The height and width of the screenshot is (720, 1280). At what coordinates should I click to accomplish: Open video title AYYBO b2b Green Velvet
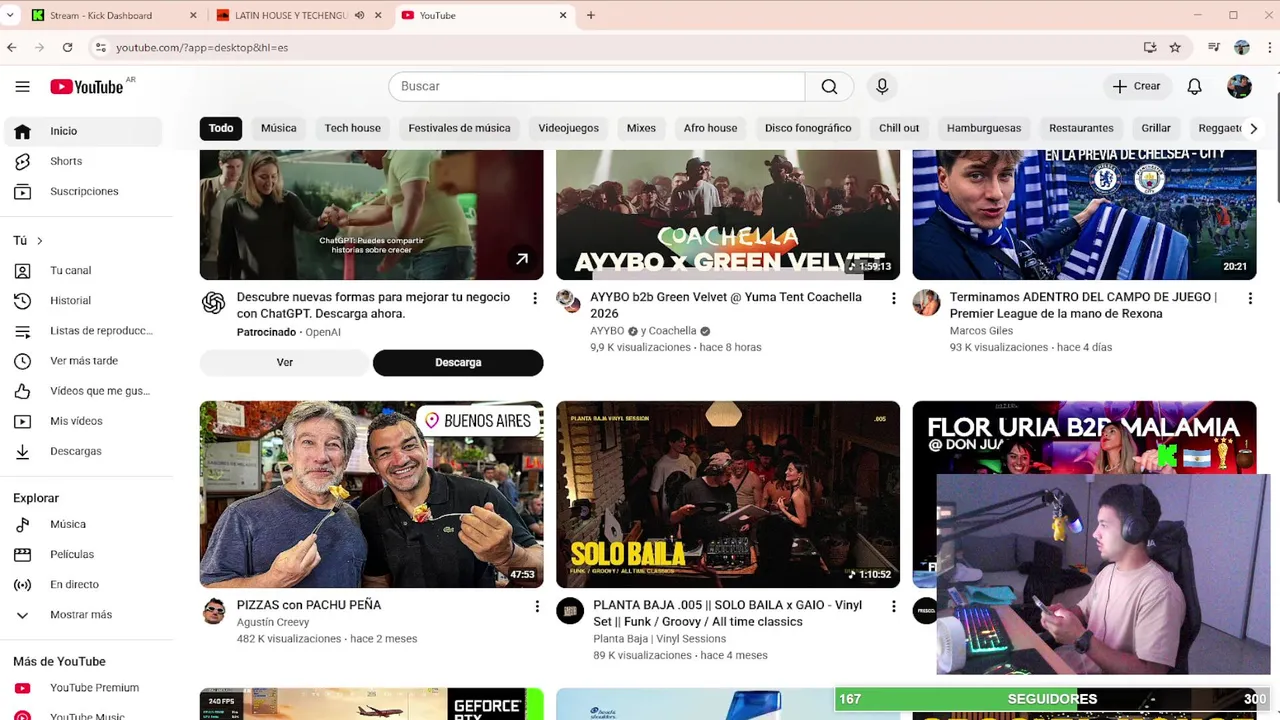(x=726, y=305)
